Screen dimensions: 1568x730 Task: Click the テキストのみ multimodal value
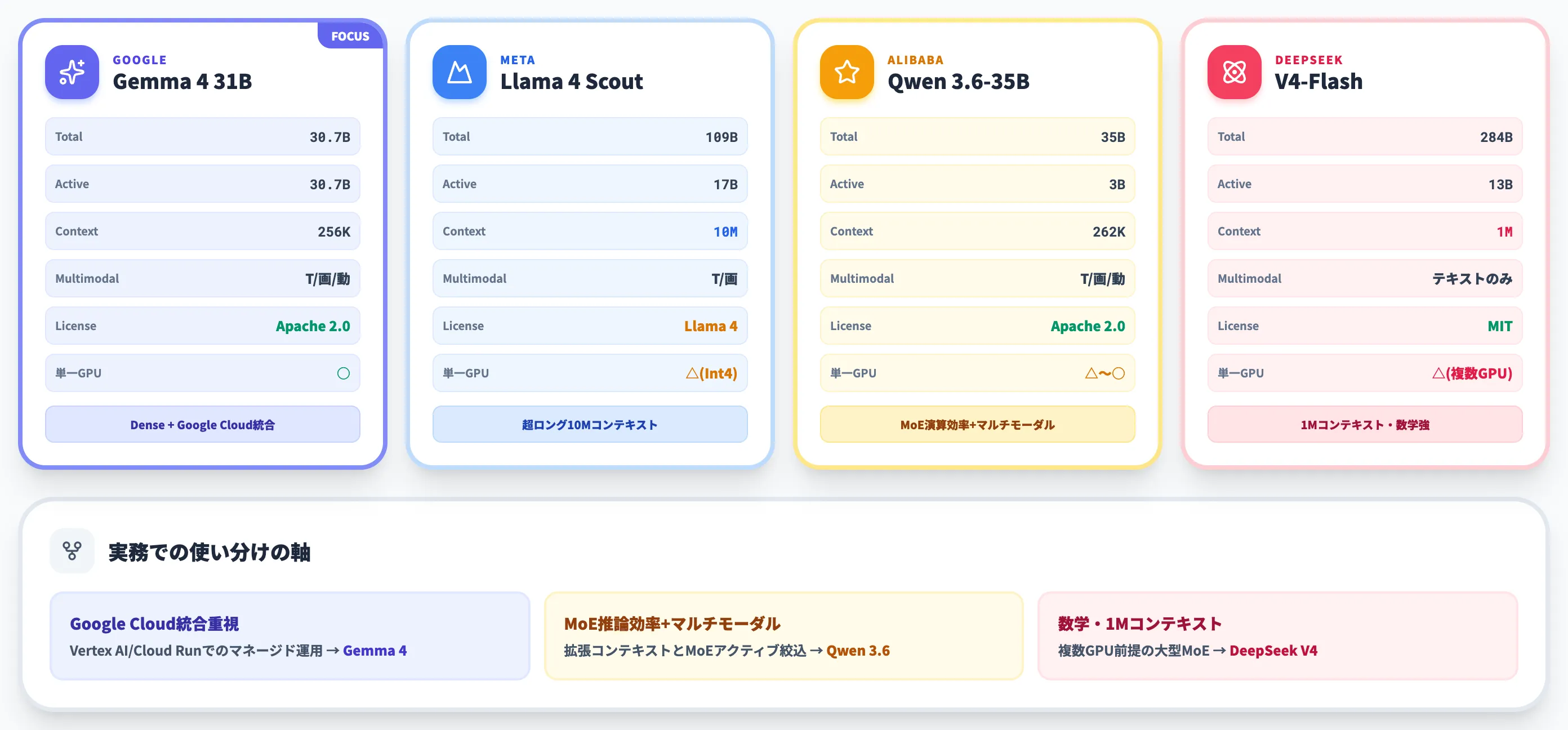coord(1472,279)
